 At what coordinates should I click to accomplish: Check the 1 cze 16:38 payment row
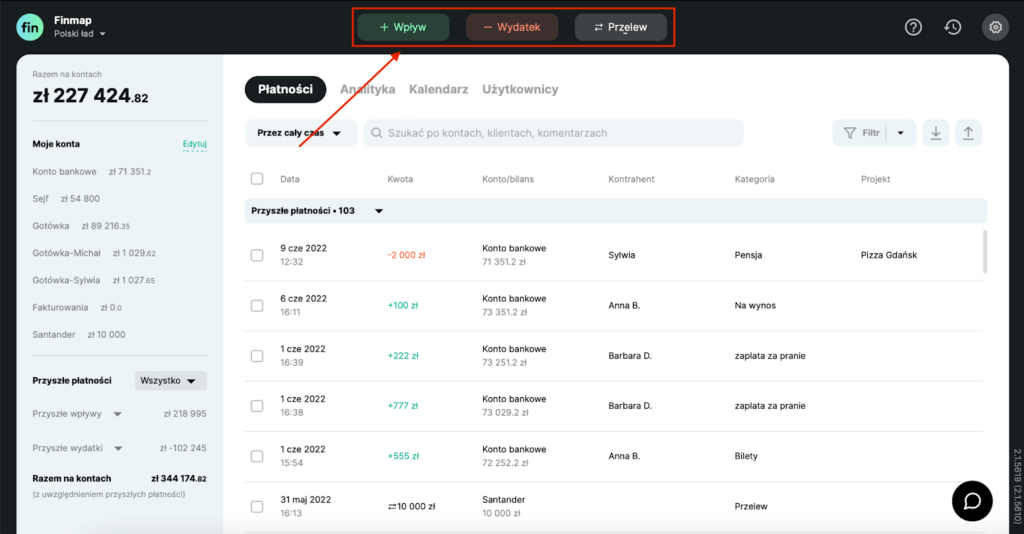(257, 406)
